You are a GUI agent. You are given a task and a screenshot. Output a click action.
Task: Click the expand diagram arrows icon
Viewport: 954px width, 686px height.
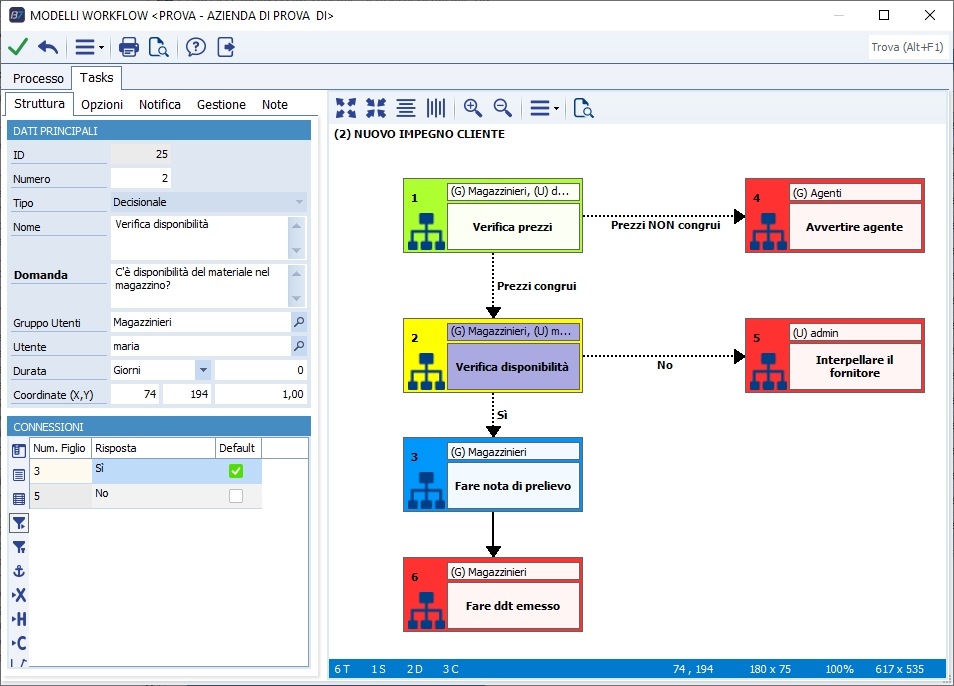tap(346, 108)
